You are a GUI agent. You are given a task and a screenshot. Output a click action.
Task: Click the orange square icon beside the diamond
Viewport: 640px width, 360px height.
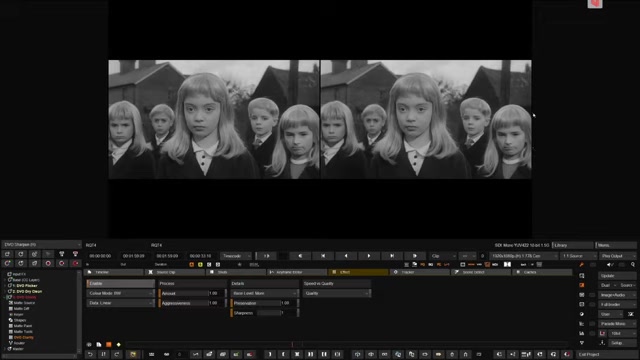coord(109,344)
